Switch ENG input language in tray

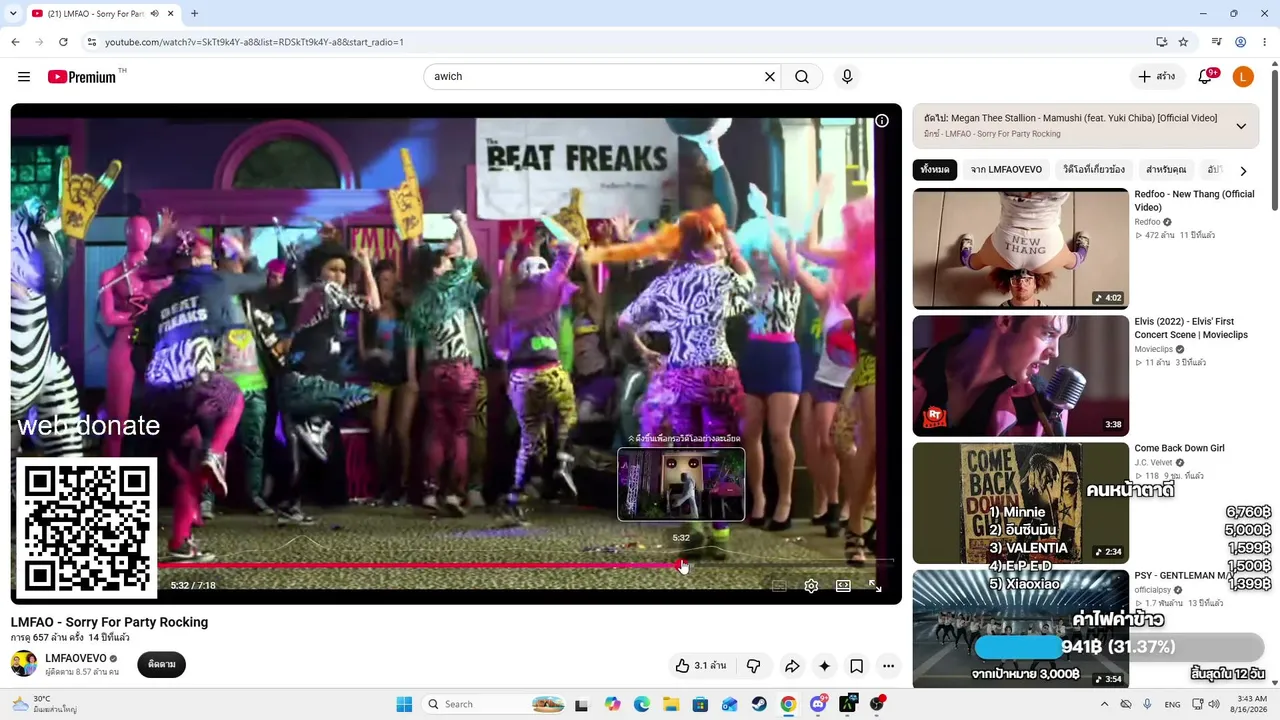1173,704
